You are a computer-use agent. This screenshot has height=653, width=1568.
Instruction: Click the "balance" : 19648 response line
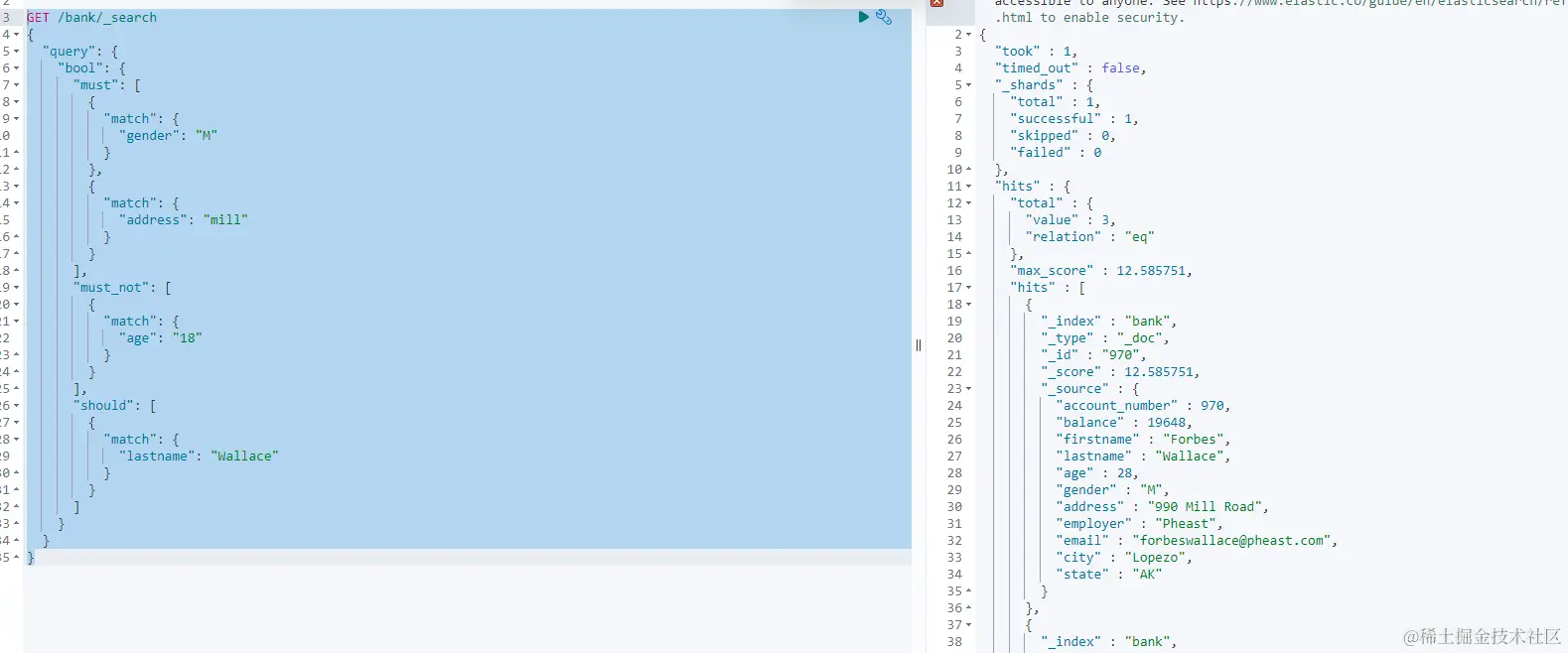pyautogui.click(x=1124, y=423)
